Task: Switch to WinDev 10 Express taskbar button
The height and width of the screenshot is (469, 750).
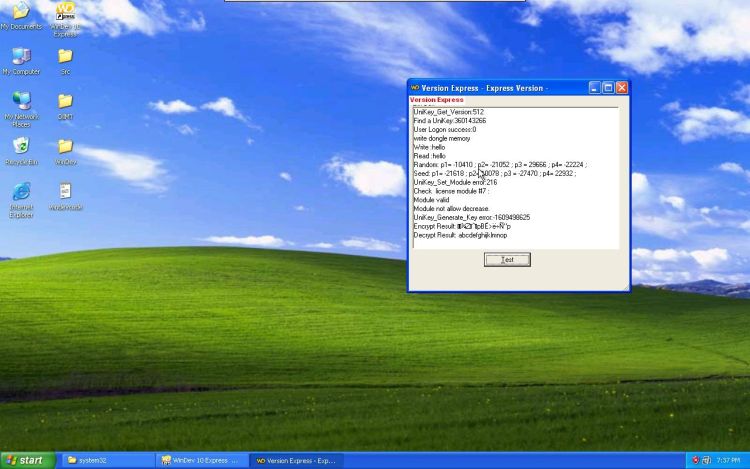Action: [202, 460]
